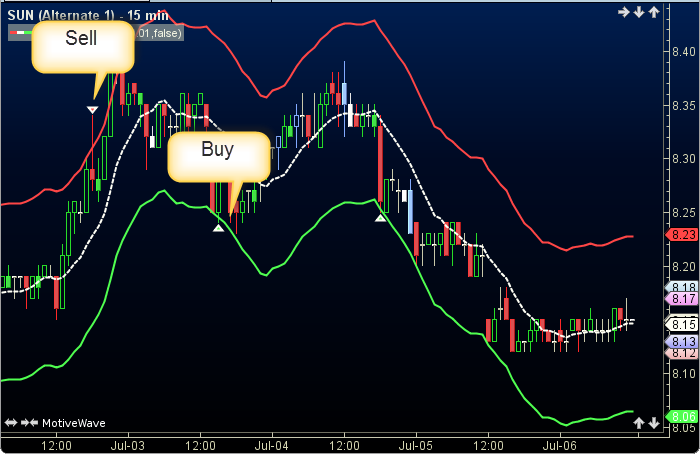Click the top-right down arrow beside the right arrow
This screenshot has width=700, height=454.
coord(639,12)
